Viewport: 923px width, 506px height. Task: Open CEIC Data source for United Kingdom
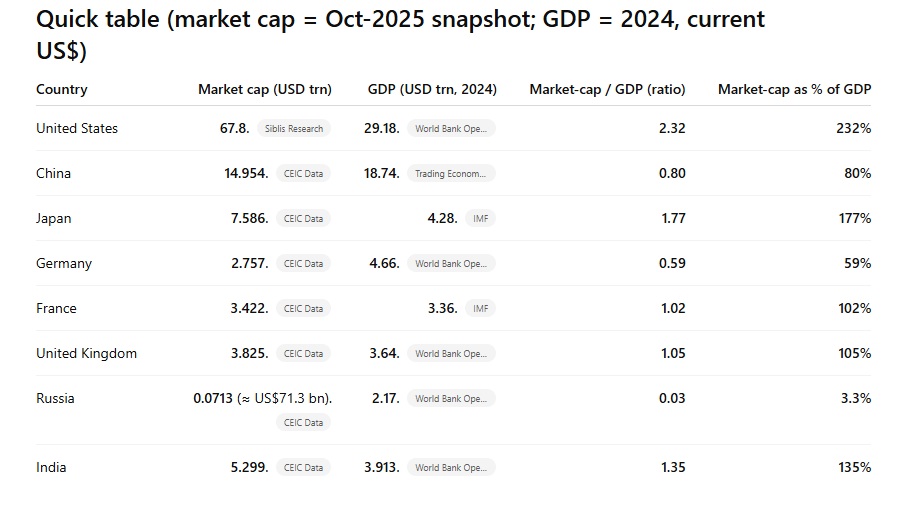[x=303, y=354]
